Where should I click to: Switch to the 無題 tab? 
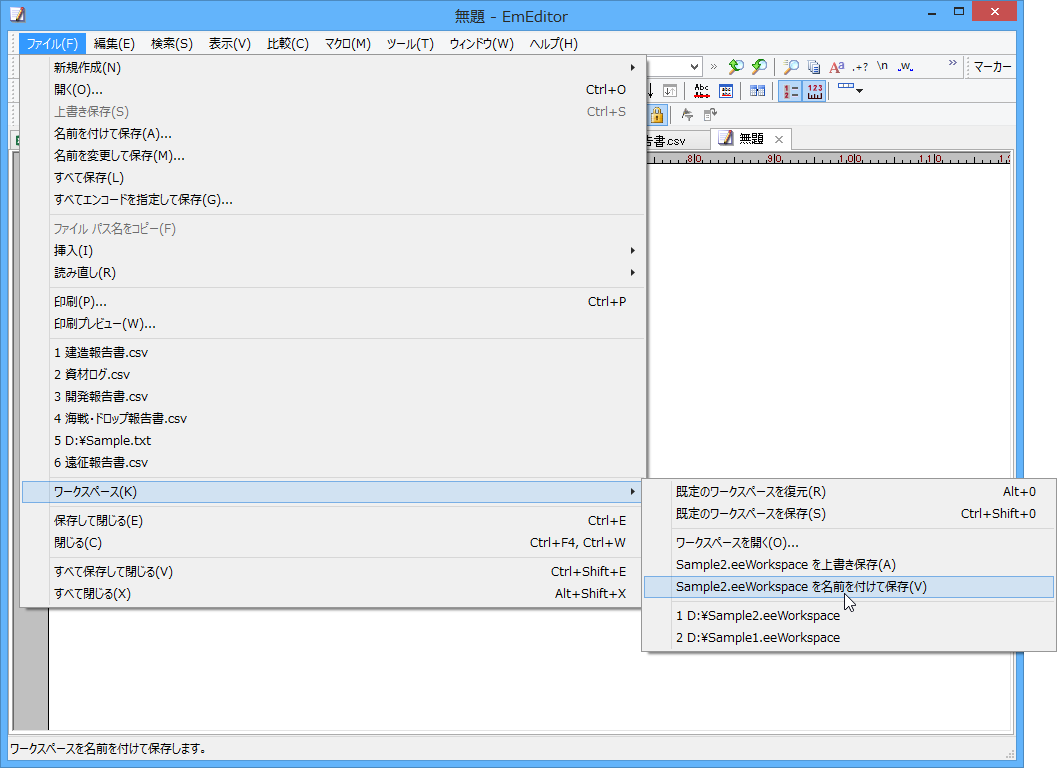click(750, 139)
